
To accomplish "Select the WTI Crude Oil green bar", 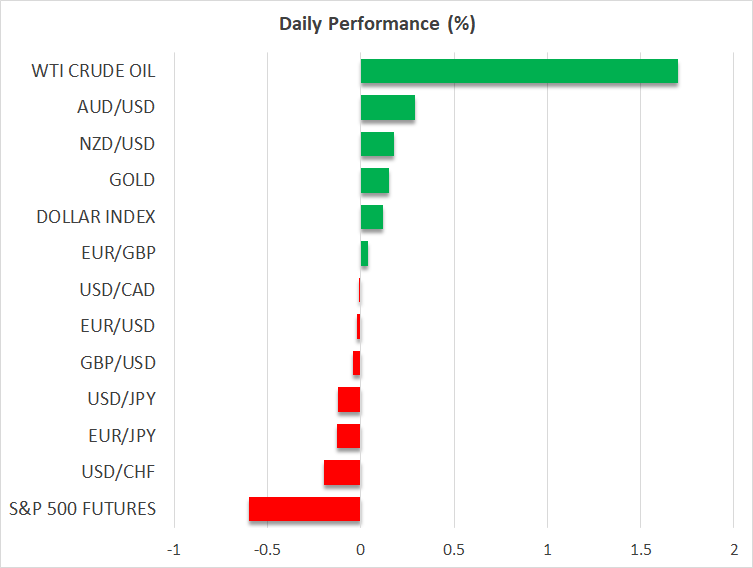I will click(518, 71).
